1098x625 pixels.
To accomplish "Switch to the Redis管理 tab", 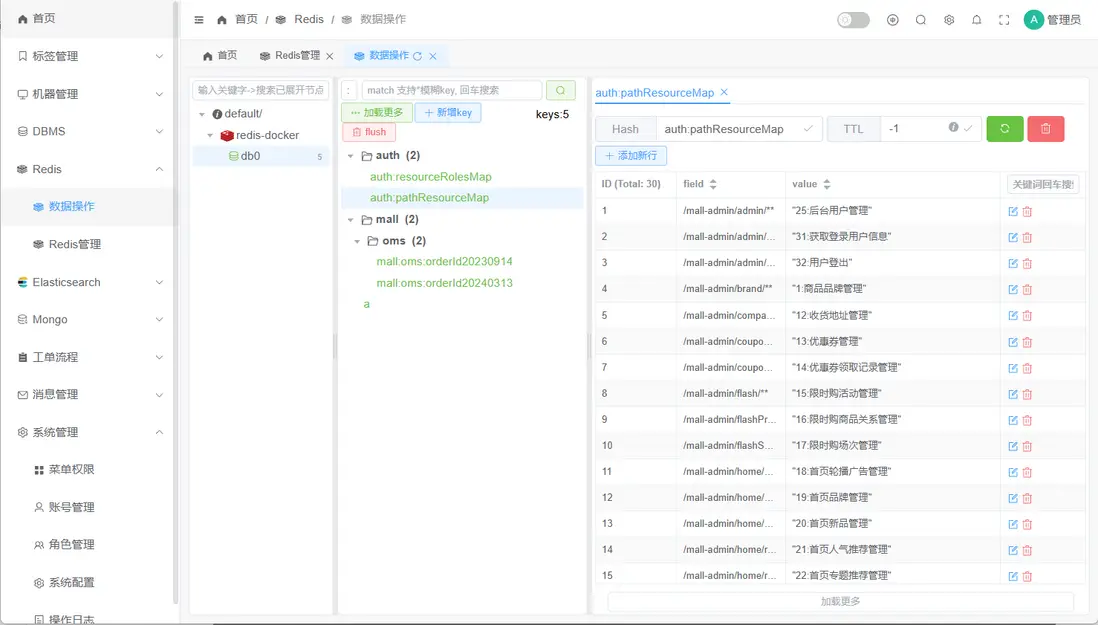I will point(290,55).
